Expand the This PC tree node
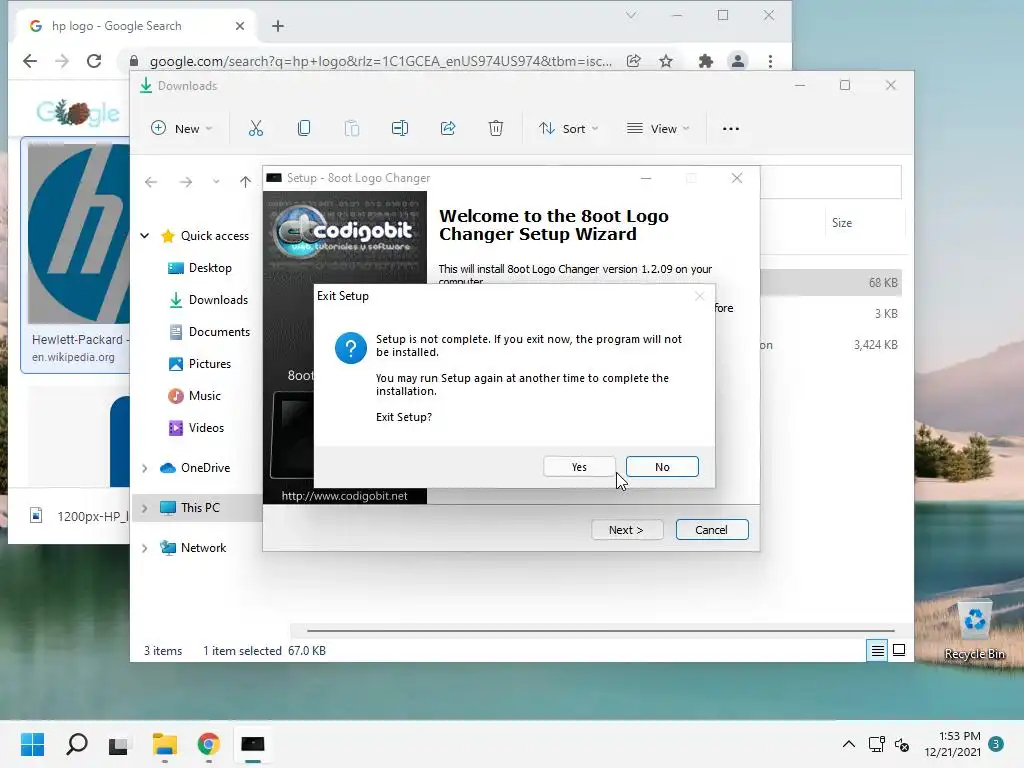The image size is (1024, 768). 145,507
